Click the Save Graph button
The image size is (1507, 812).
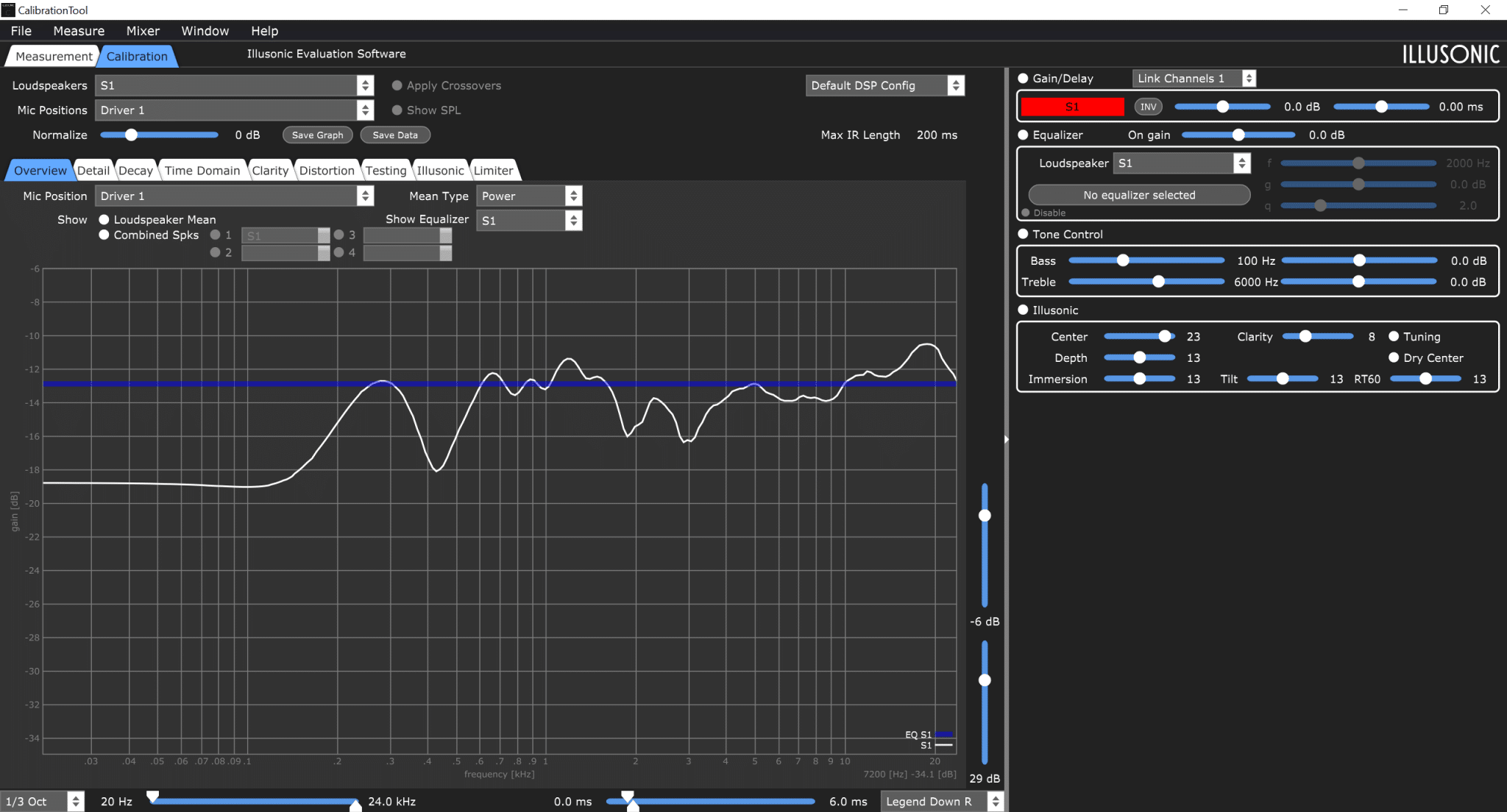318,135
